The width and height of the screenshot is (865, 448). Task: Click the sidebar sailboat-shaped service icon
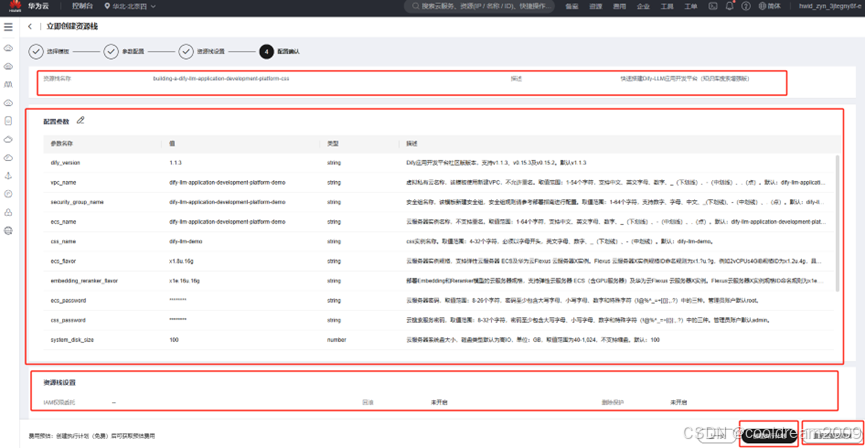point(8,175)
